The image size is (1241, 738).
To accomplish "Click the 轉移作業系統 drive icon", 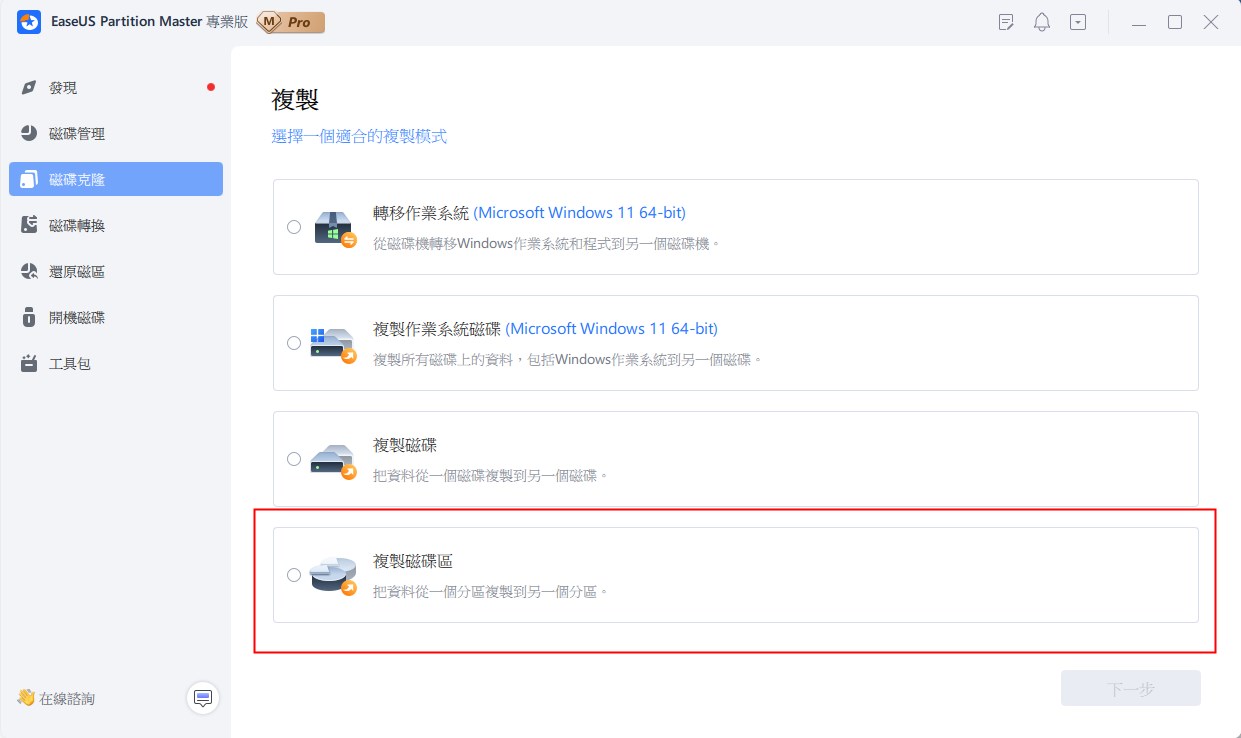I will [333, 228].
